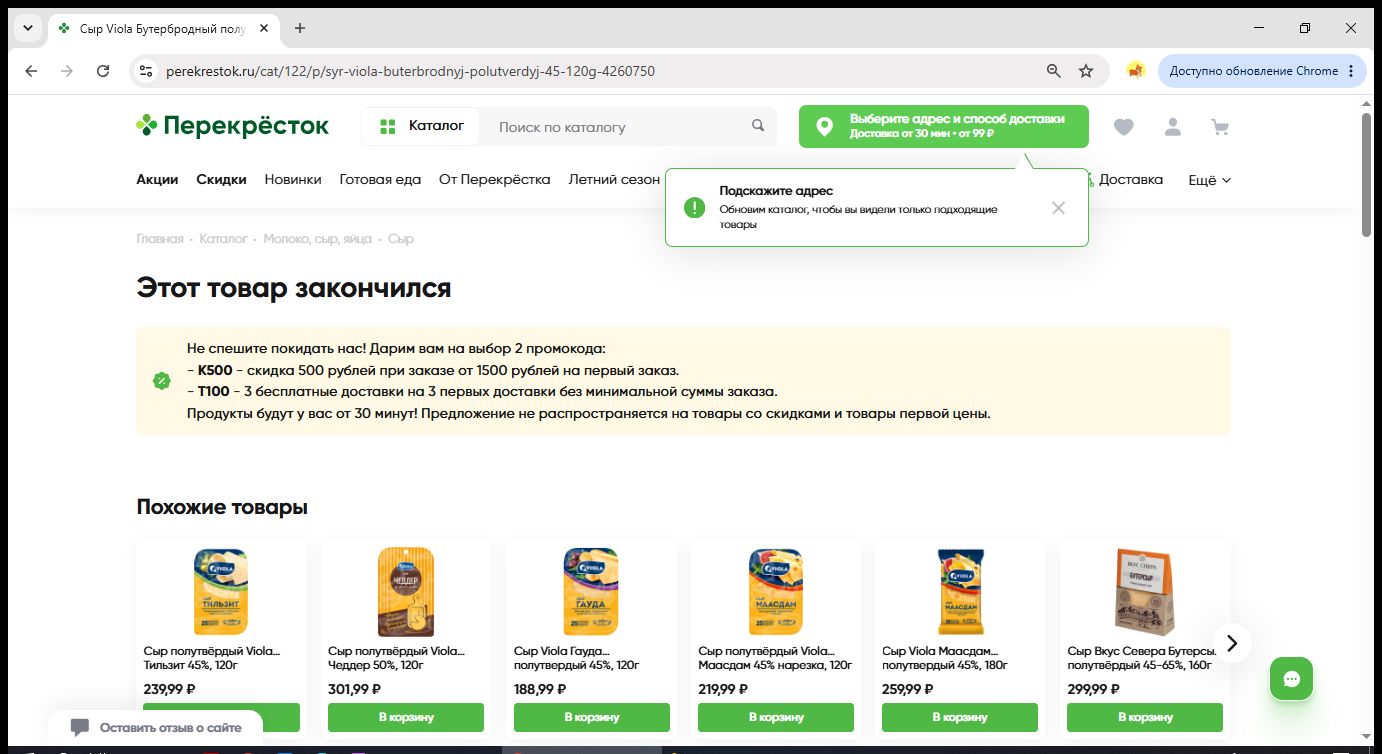Reload the page

103,71
